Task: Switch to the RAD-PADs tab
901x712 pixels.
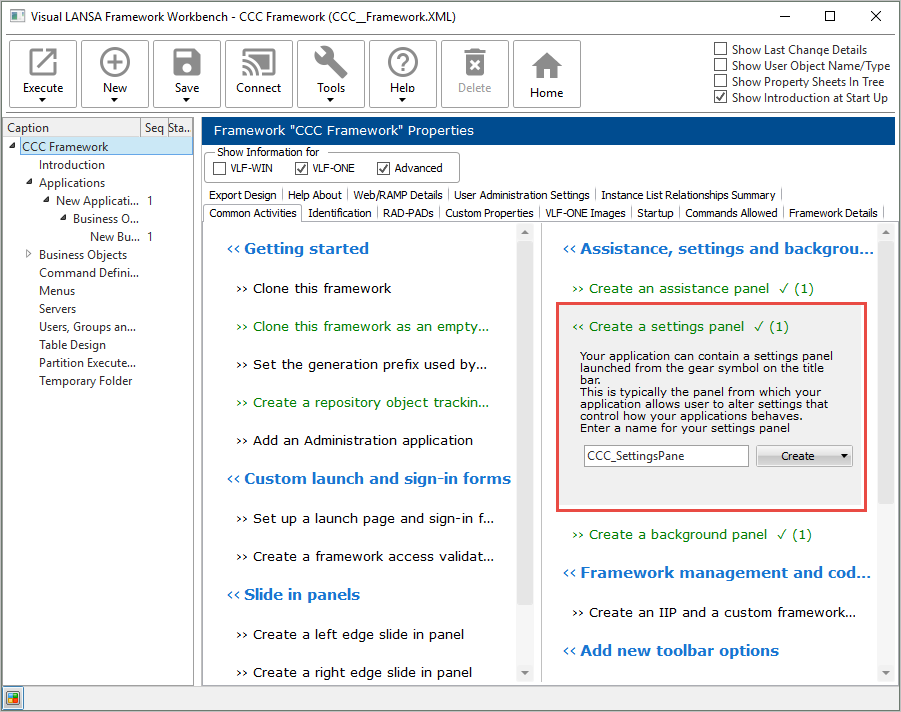Action: pos(410,213)
